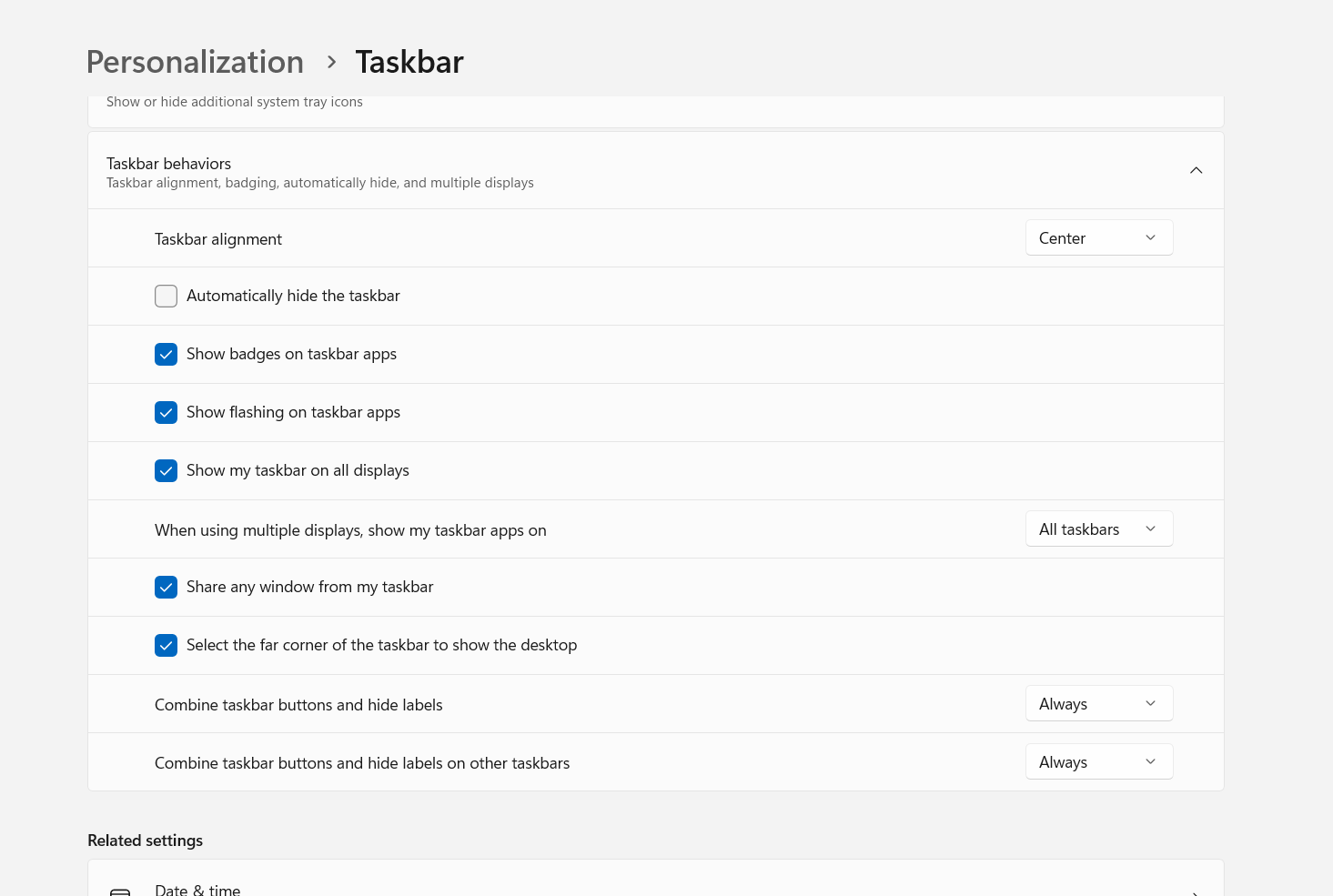Enable Automatically hide the taskbar checkbox
This screenshot has width=1333, height=896.
[x=166, y=296]
